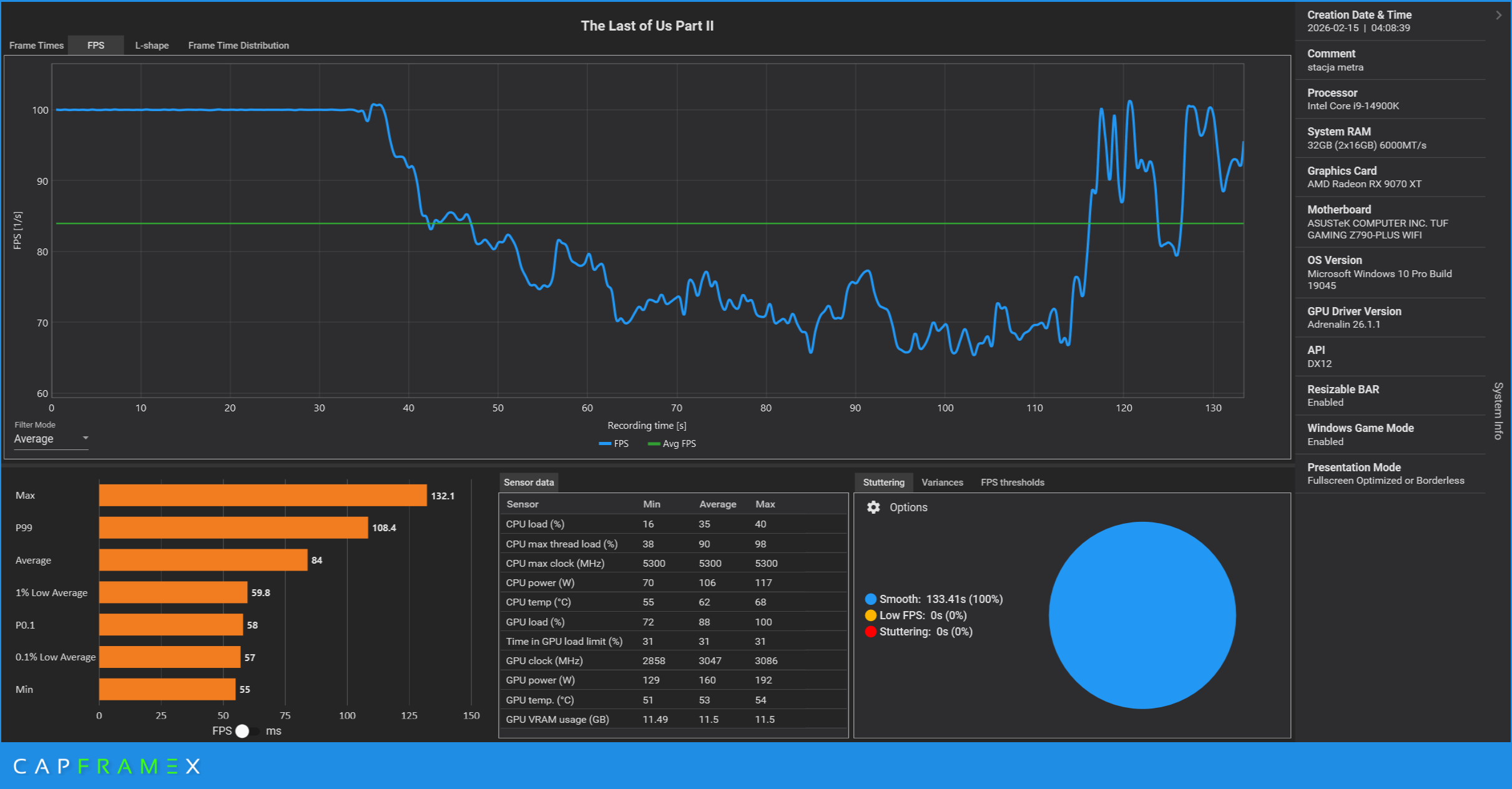Open the Frame Time Distribution tab
The width and height of the screenshot is (1512, 789).
(238, 46)
